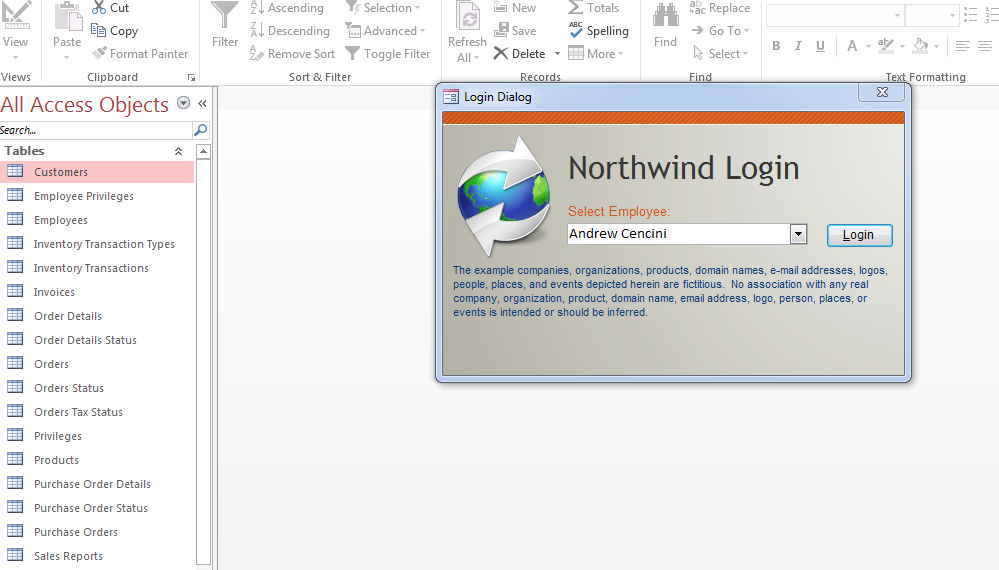Click the Find binoculars icon
The width and height of the screenshot is (999, 570).
point(665,17)
